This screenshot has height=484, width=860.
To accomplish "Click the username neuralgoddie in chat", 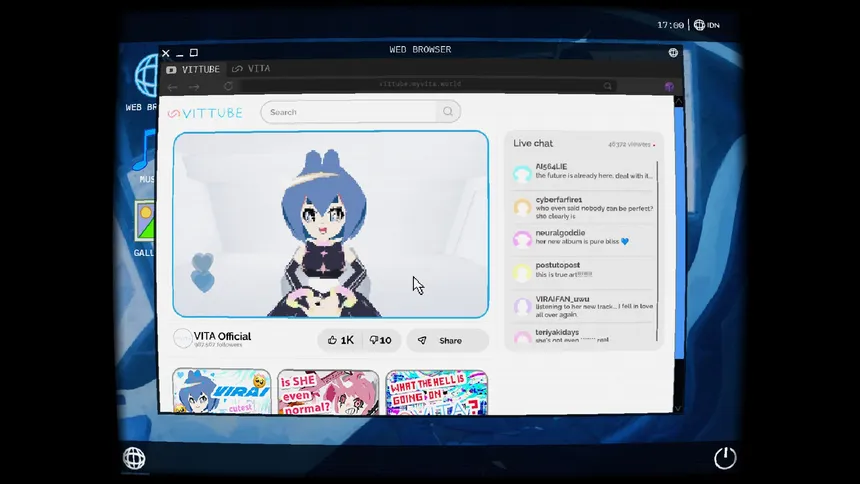I will [x=561, y=233].
